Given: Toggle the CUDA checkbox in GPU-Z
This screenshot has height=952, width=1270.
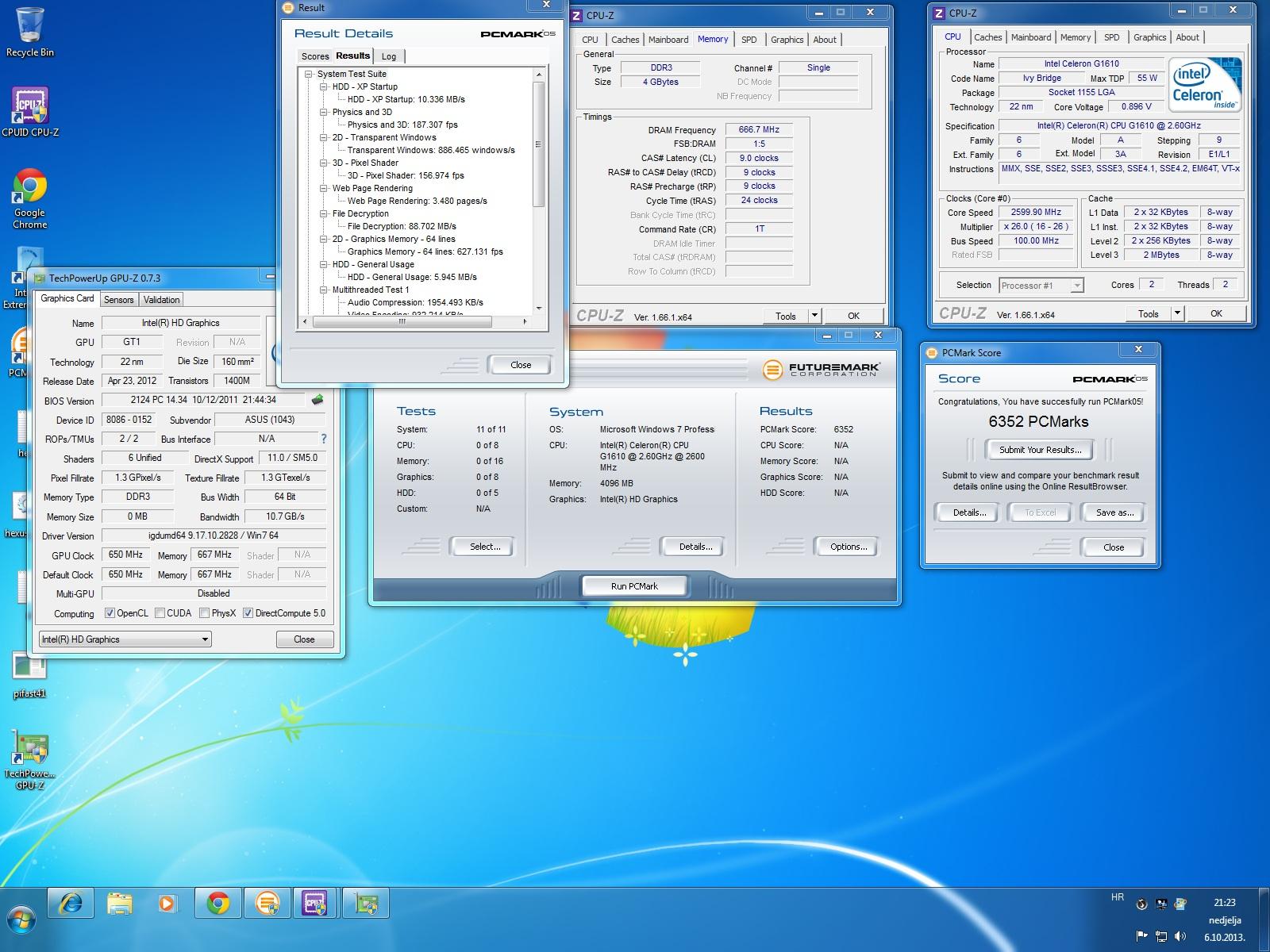Looking at the screenshot, I should click(160, 613).
